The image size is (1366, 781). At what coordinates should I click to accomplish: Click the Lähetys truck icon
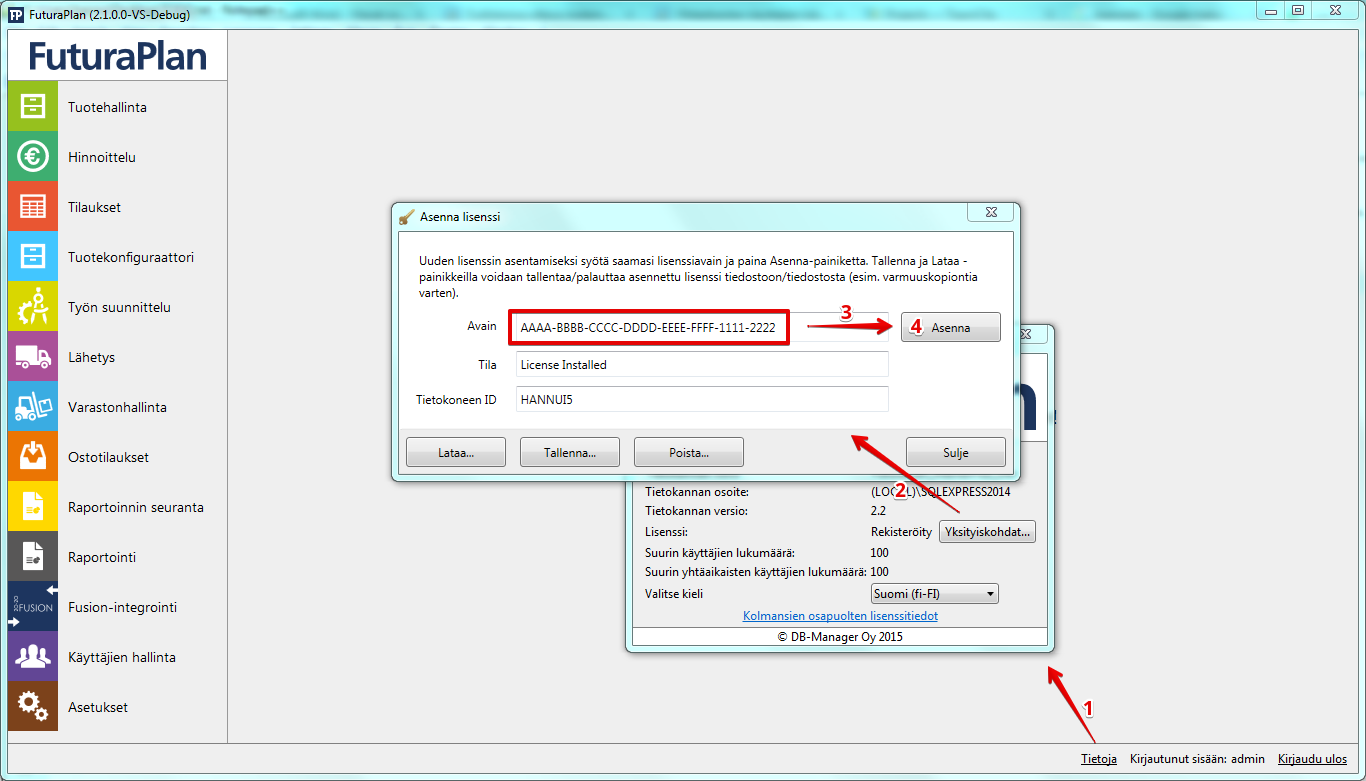click(x=33, y=357)
